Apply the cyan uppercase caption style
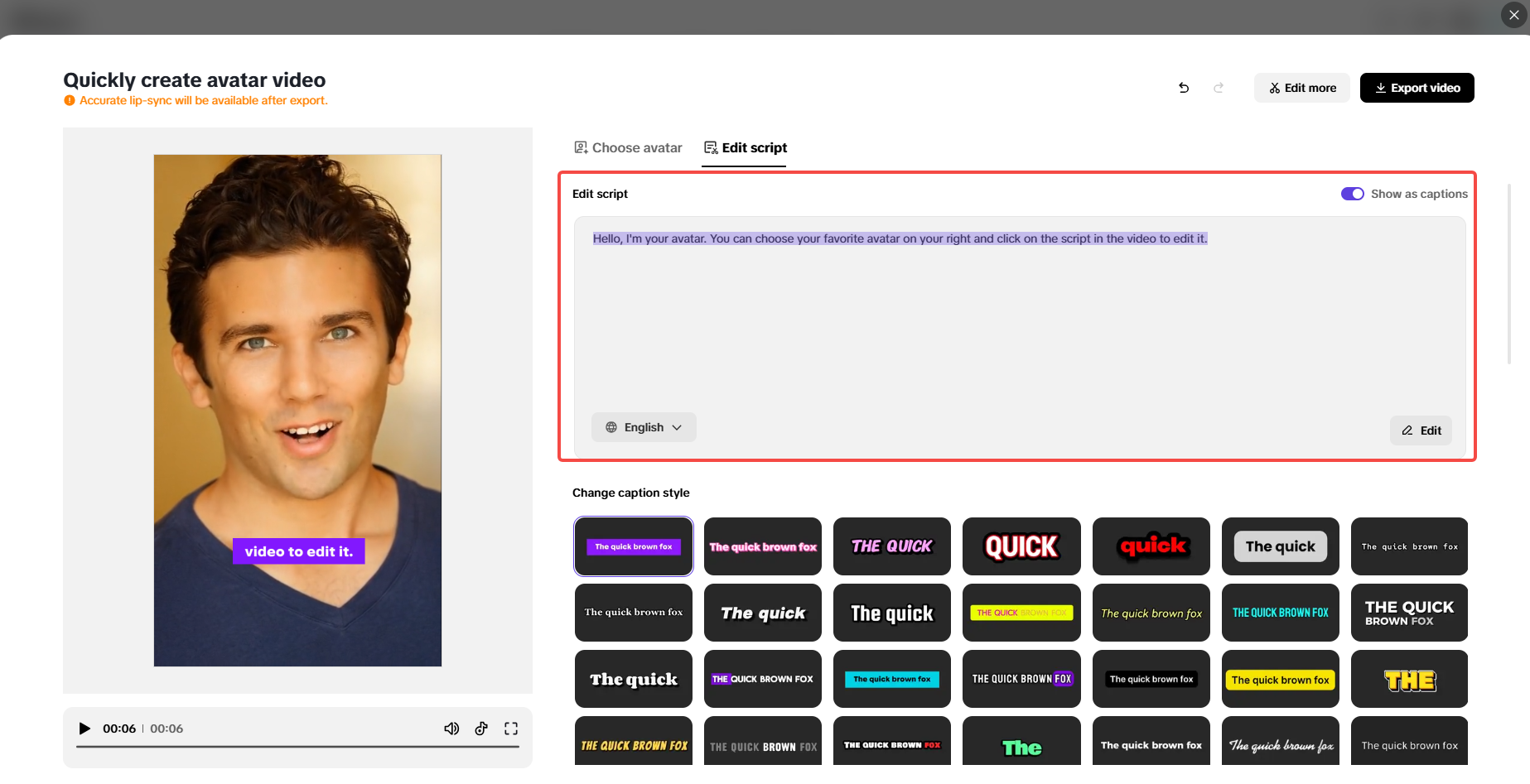This screenshot has height=784, width=1530. click(1281, 613)
